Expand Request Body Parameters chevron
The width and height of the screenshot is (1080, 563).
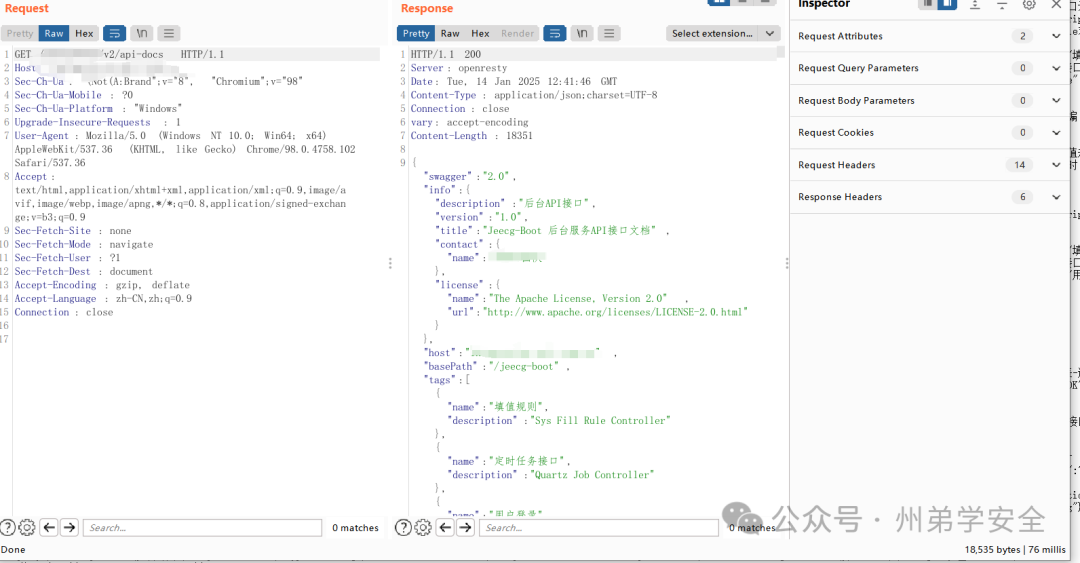[x=1056, y=101]
